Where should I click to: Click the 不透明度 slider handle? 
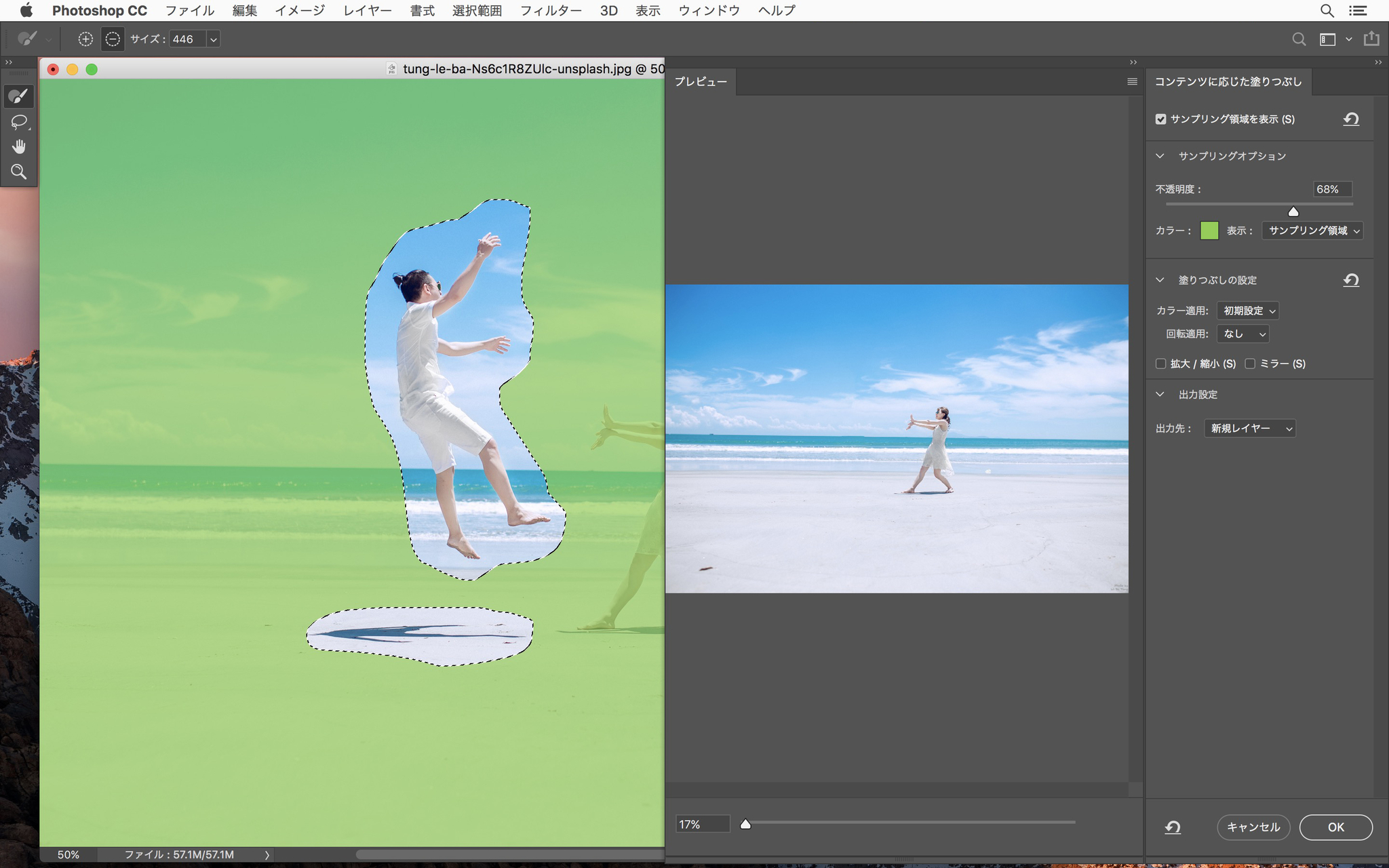[x=1293, y=212]
